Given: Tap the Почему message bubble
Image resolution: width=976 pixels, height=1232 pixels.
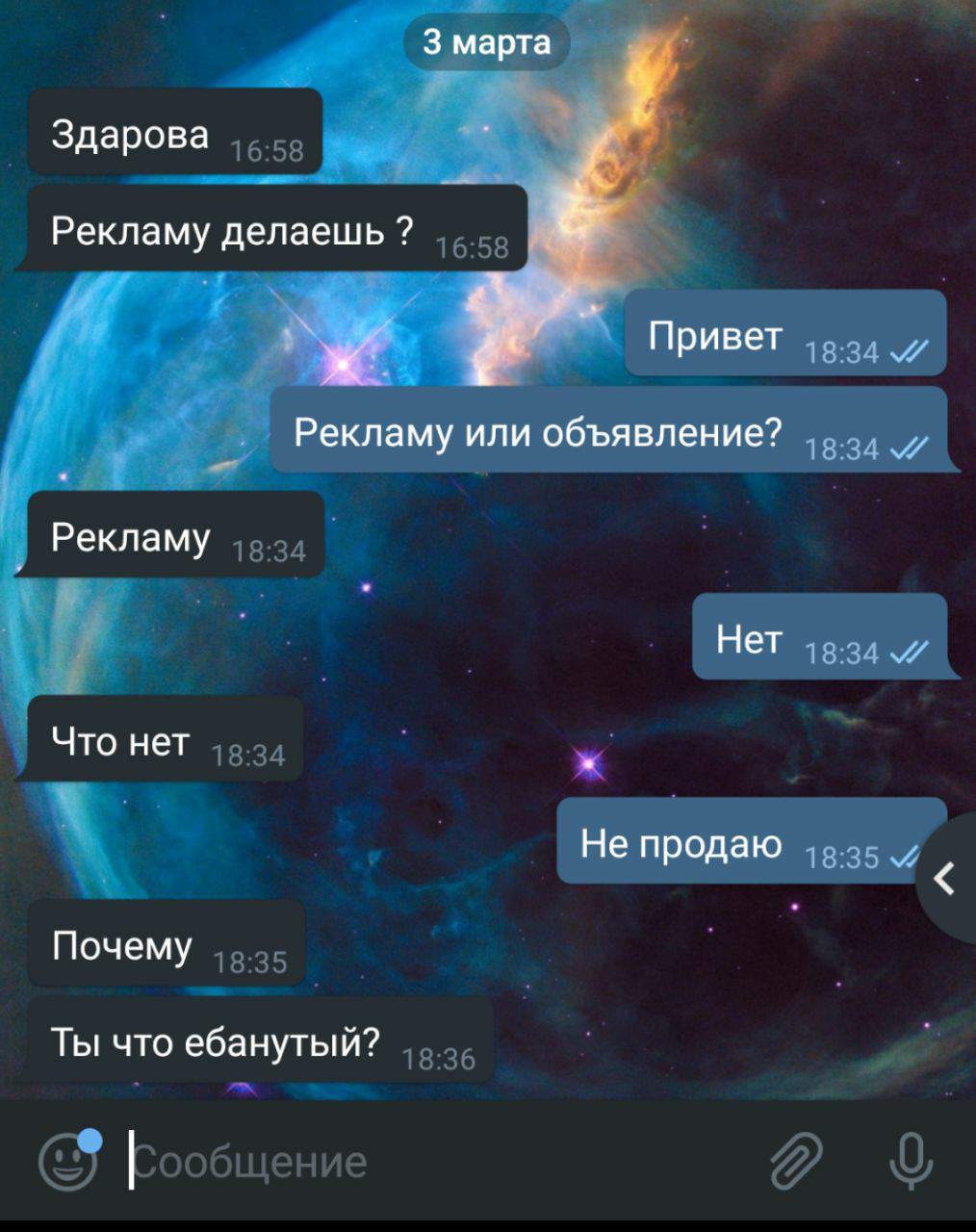Looking at the screenshot, I should point(166,943).
